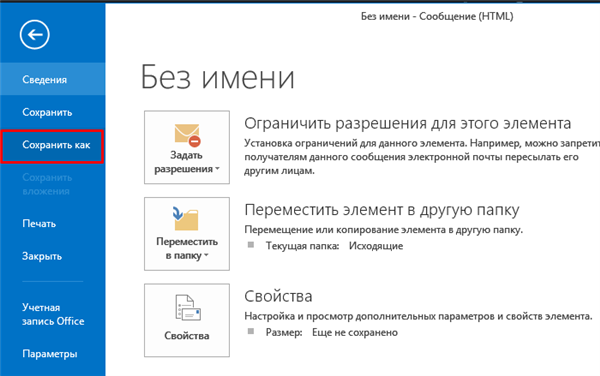The width and height of the screenshot is (600, 376).
Task: Expand the Задать разрешения dropdown arrow
Action: 217,169
